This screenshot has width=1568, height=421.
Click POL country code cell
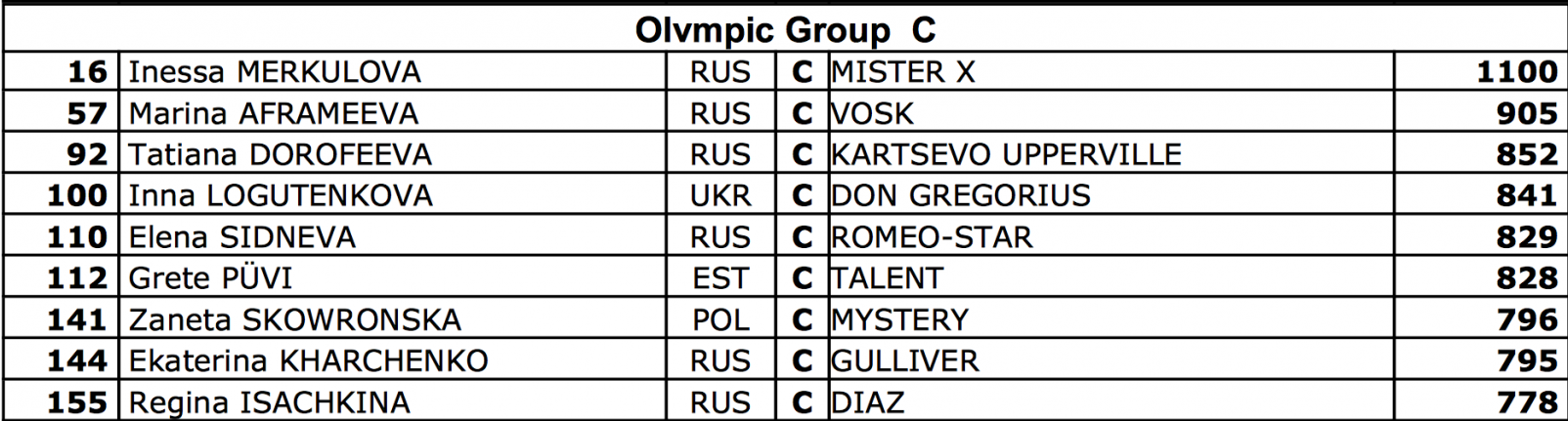pyautogui.click(x=720, y=320)
